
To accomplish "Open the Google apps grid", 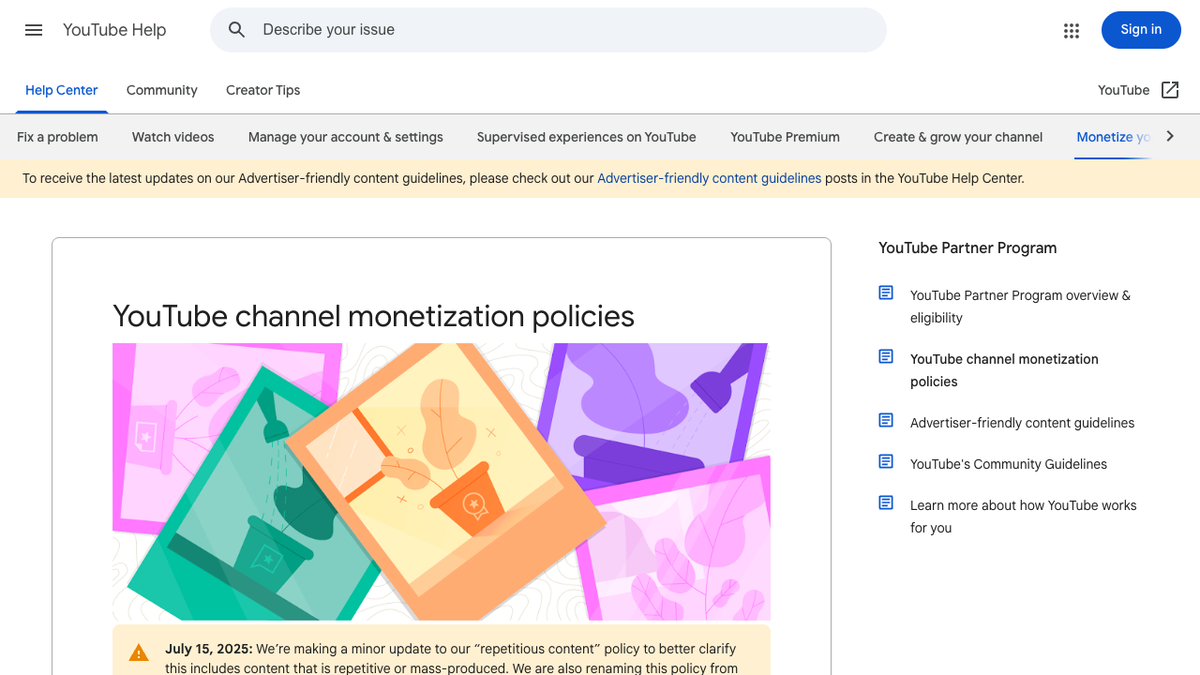I will [1072, 30].
